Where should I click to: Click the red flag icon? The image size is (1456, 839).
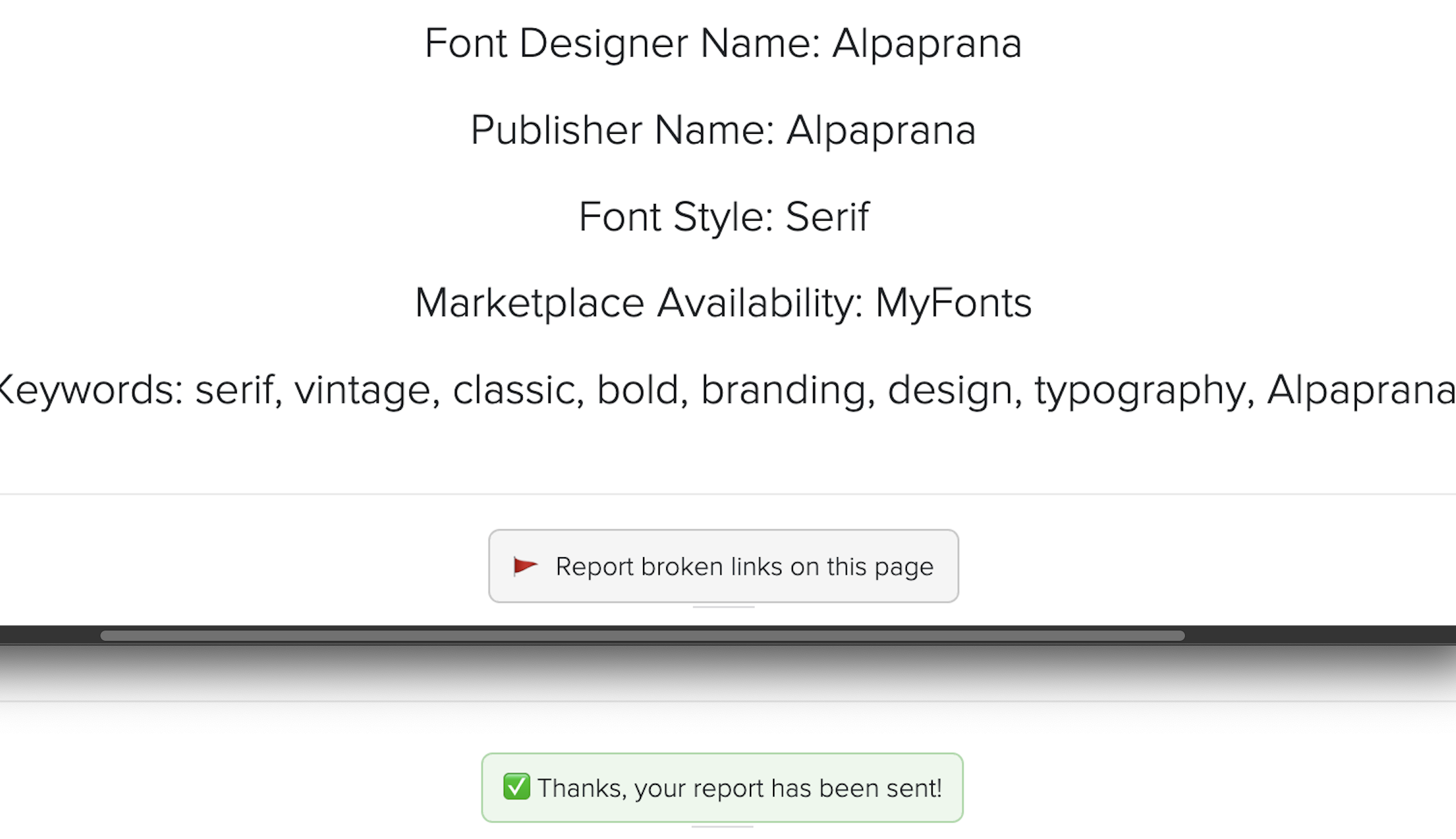coord(525,566)
